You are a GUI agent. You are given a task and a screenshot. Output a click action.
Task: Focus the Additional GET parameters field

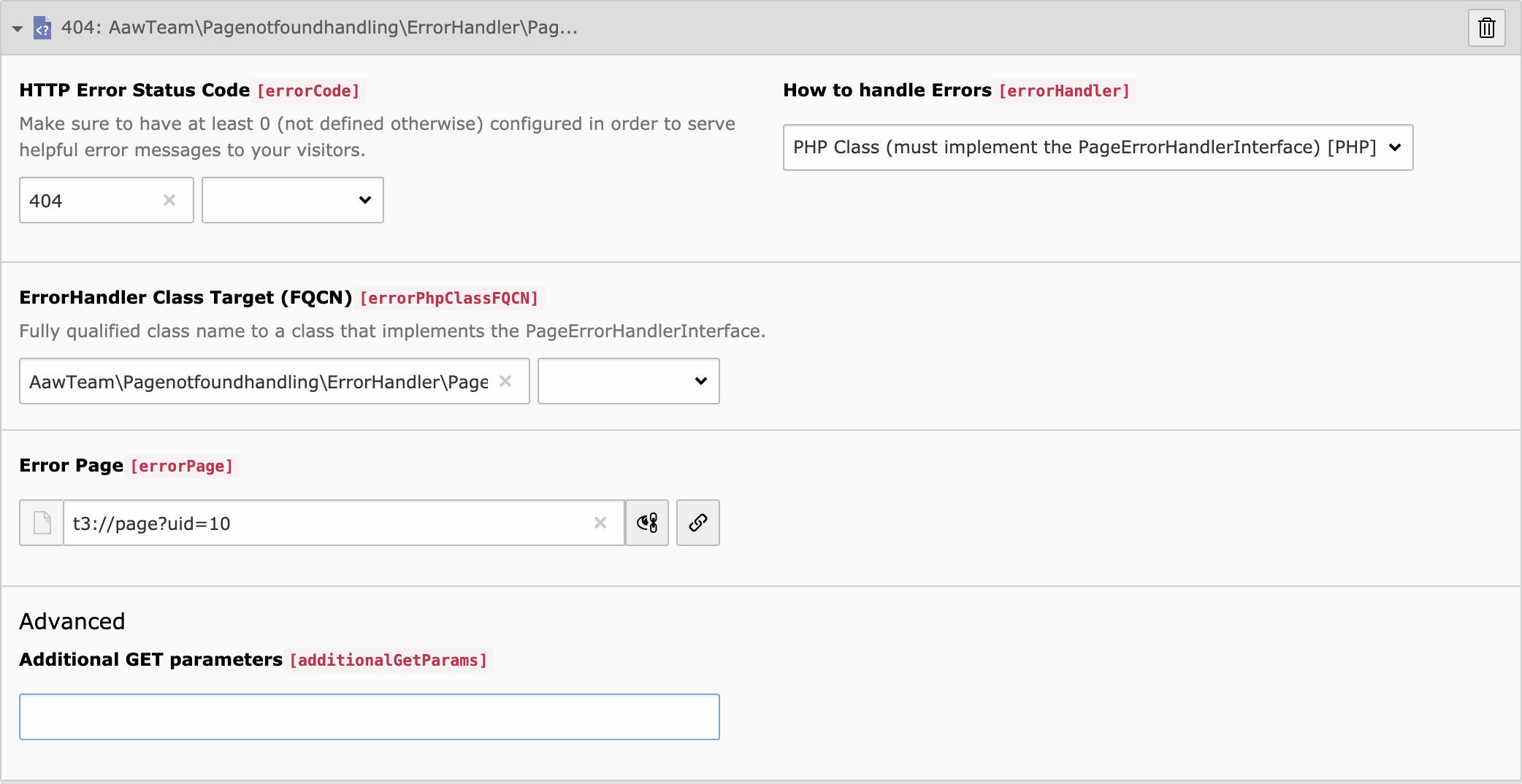370,717
